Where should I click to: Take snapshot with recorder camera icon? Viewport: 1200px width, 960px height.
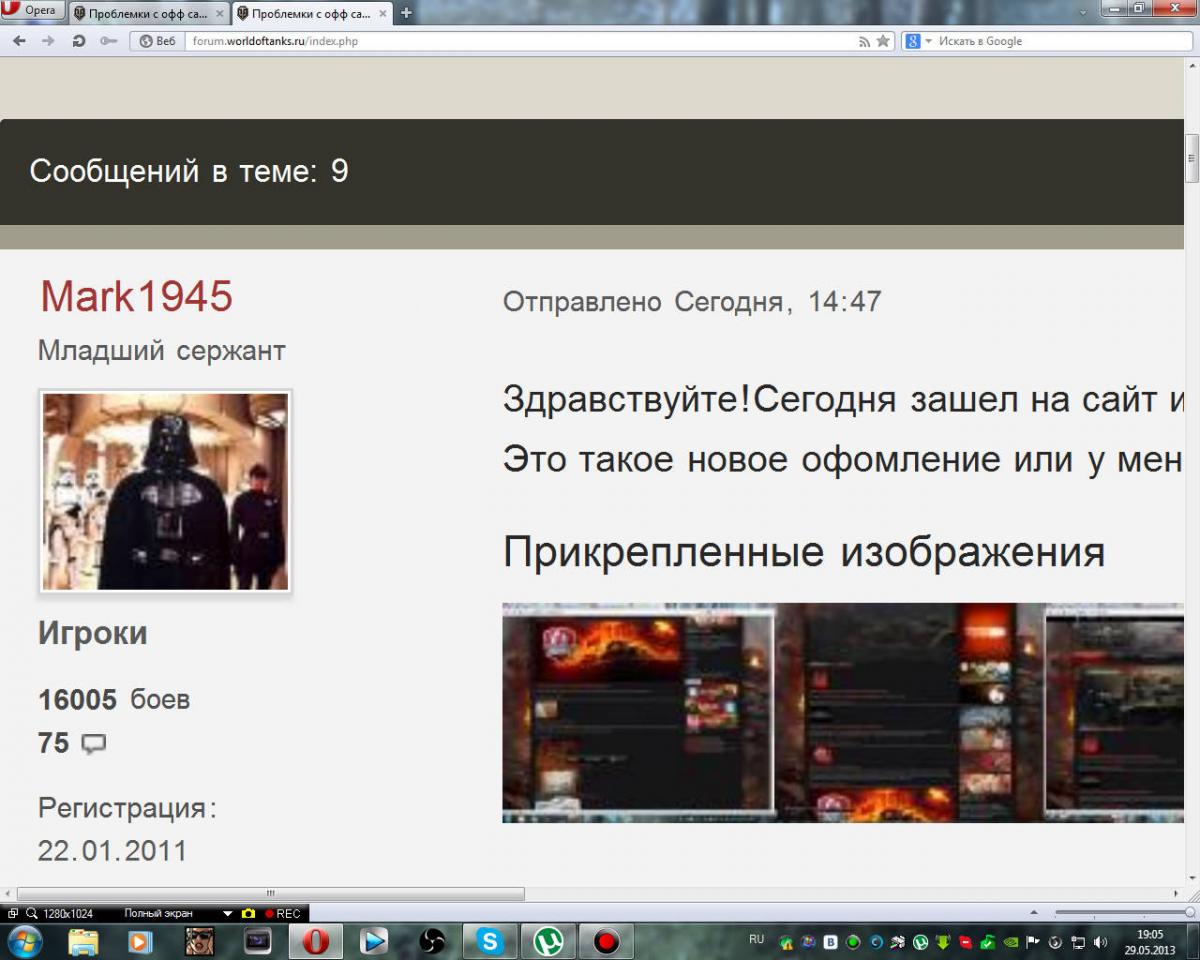point(248,914)
